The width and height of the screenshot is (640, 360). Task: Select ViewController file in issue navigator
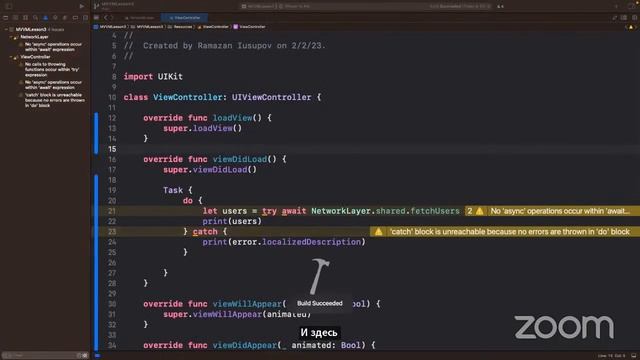(x=35, y=57)
